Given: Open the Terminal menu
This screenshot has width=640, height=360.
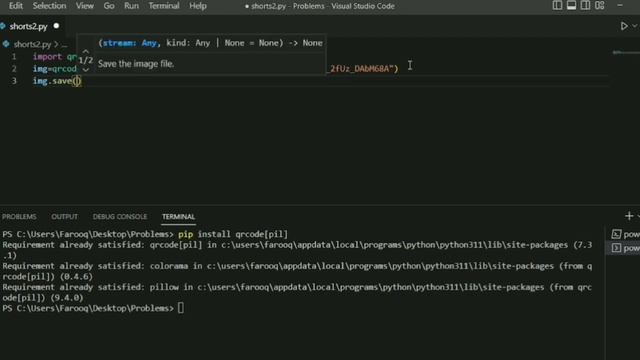Looking at the screenshot, I should [x=164, y=6].
